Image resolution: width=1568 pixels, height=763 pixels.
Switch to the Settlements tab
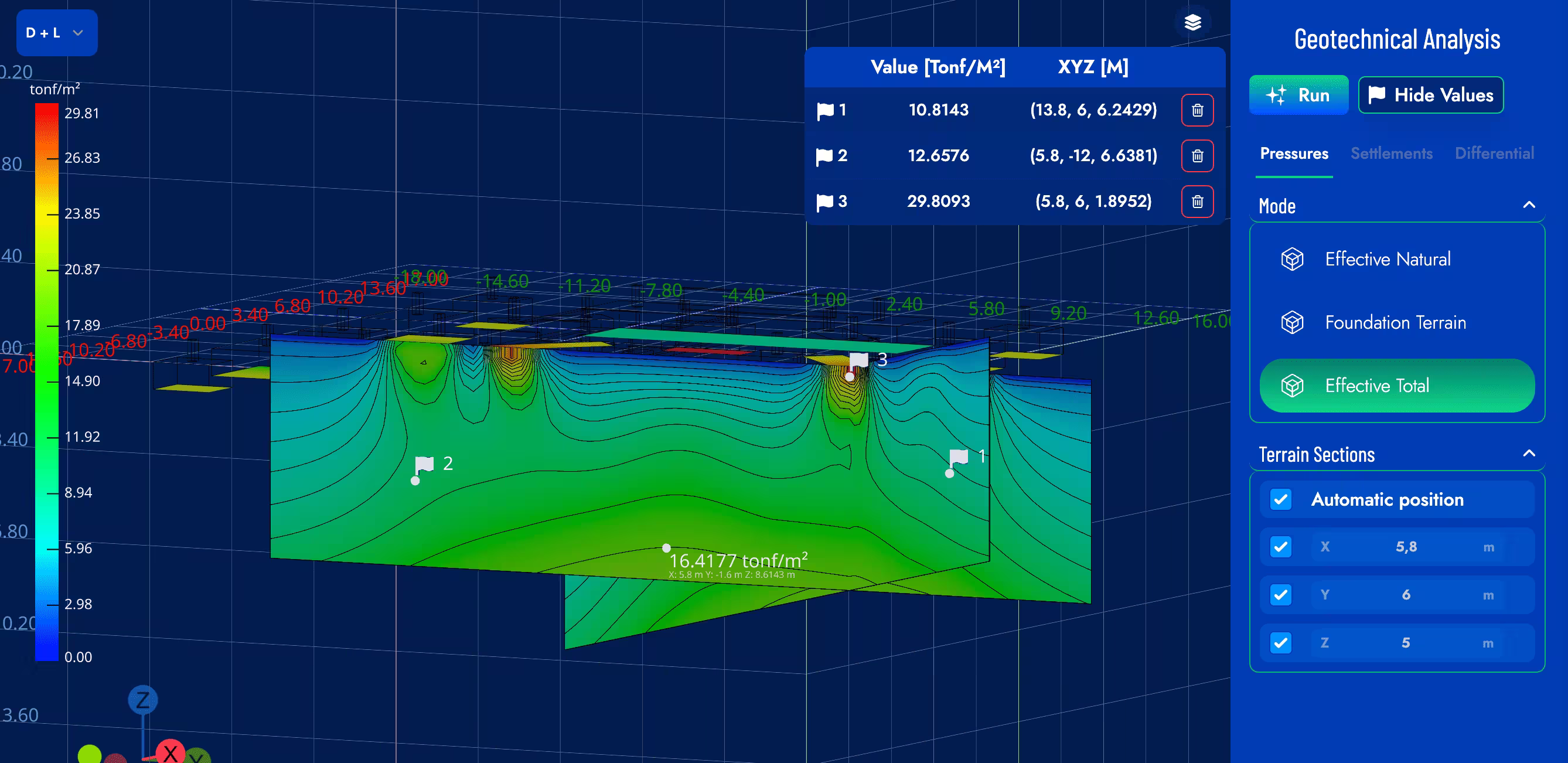coord(1392,154)
